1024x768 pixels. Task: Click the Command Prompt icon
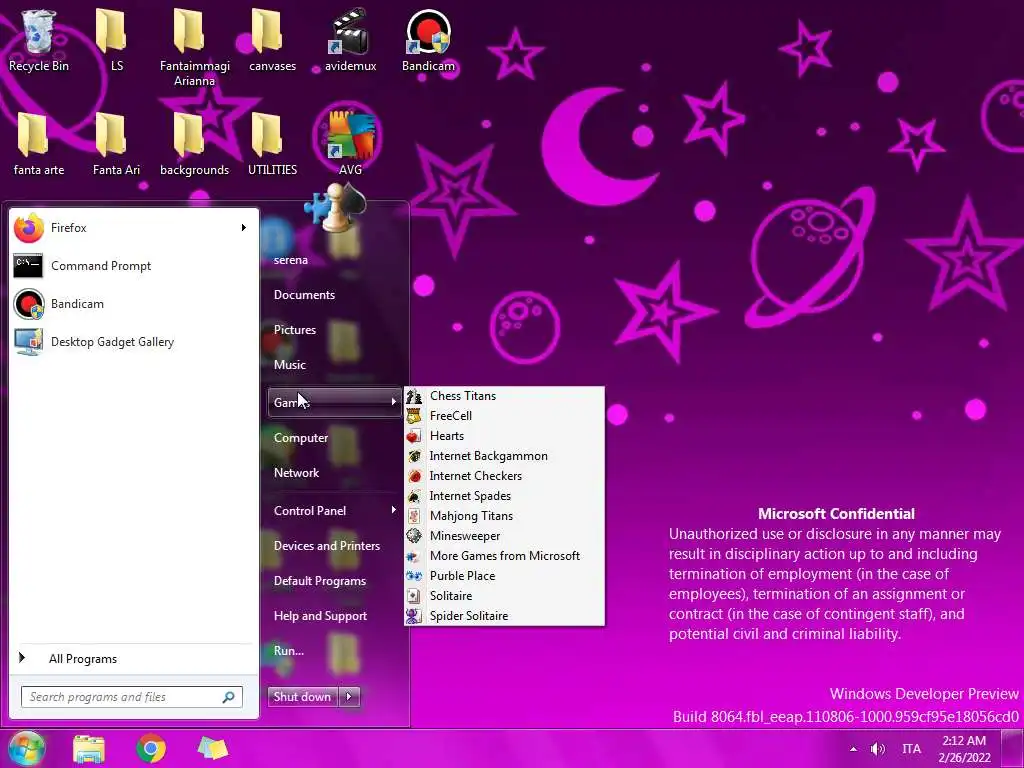pyautogui.click(x=28, y=266)
